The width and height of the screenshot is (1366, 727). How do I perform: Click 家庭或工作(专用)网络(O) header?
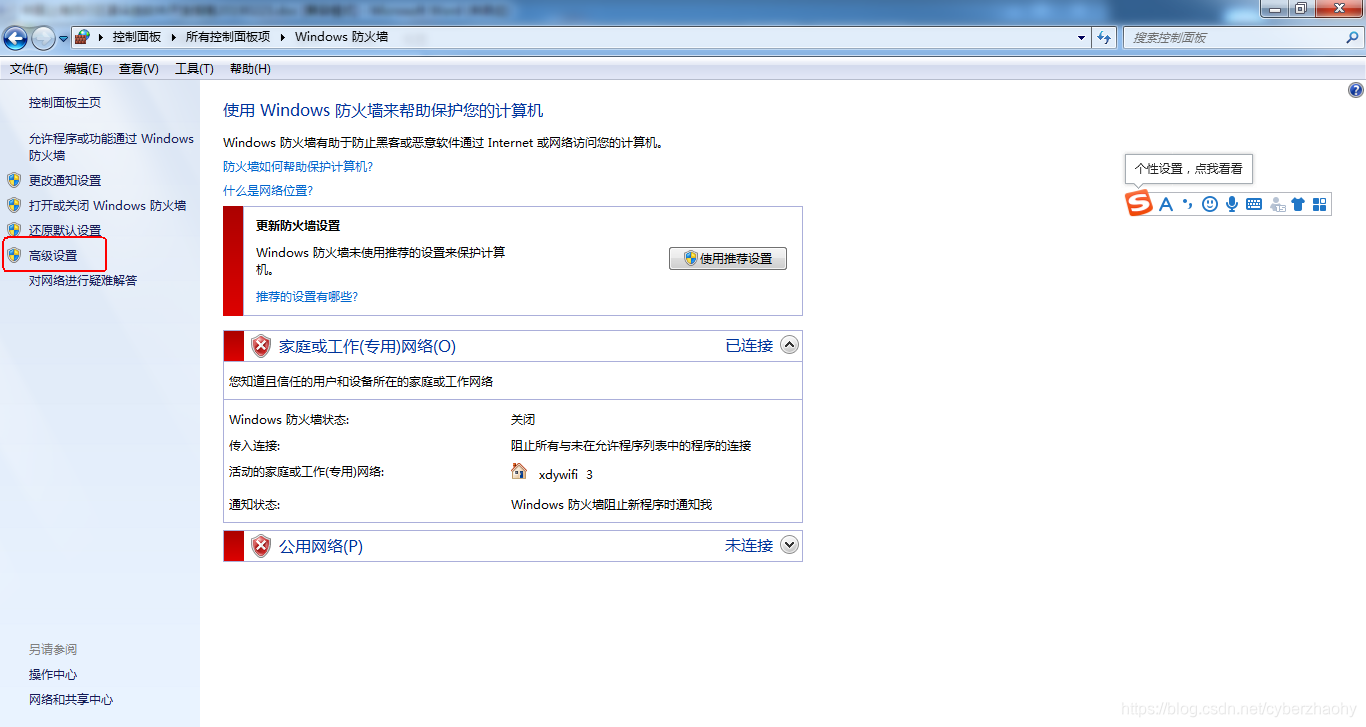click(x=367, y=346)
